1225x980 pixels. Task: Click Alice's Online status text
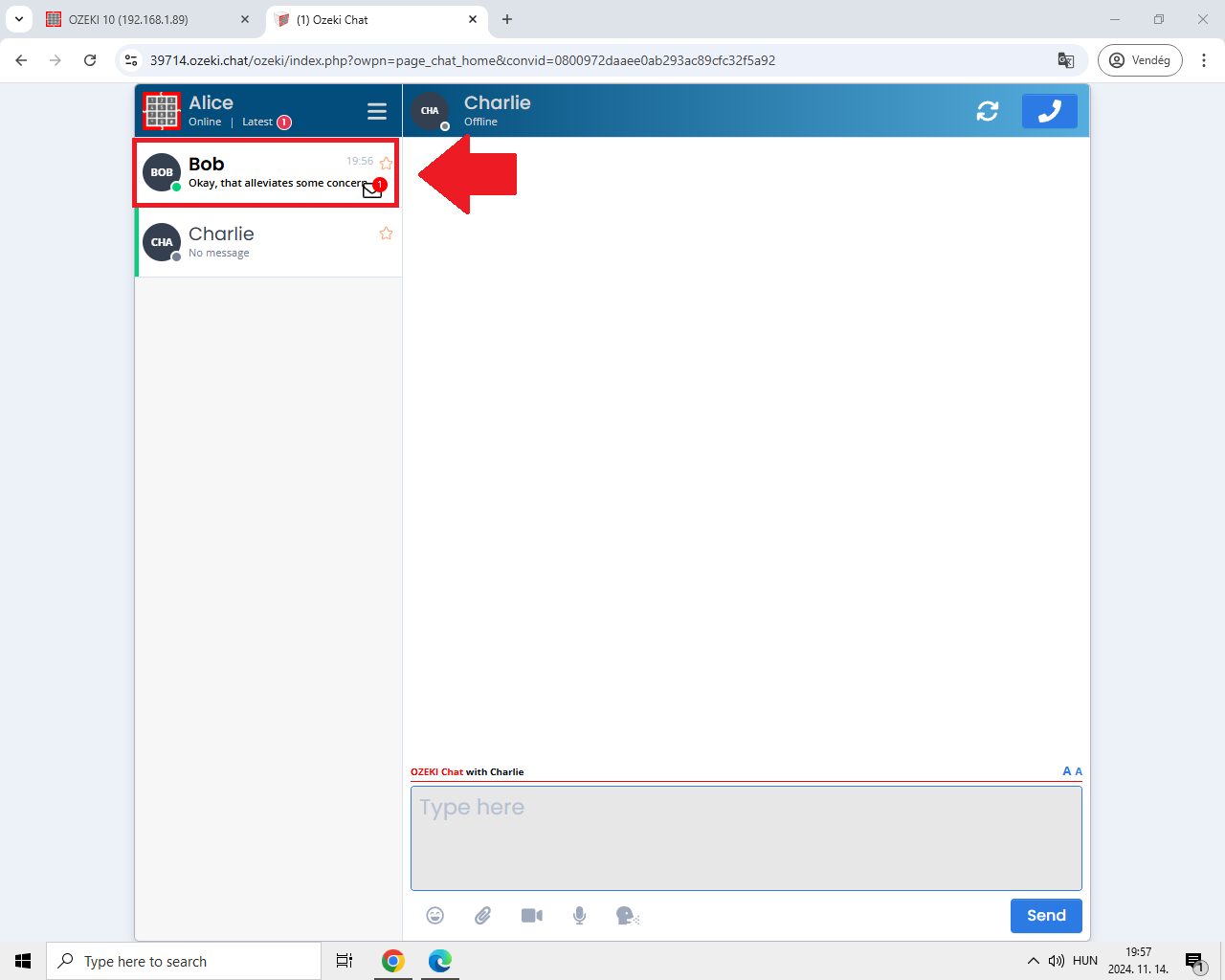coord(205,122)
